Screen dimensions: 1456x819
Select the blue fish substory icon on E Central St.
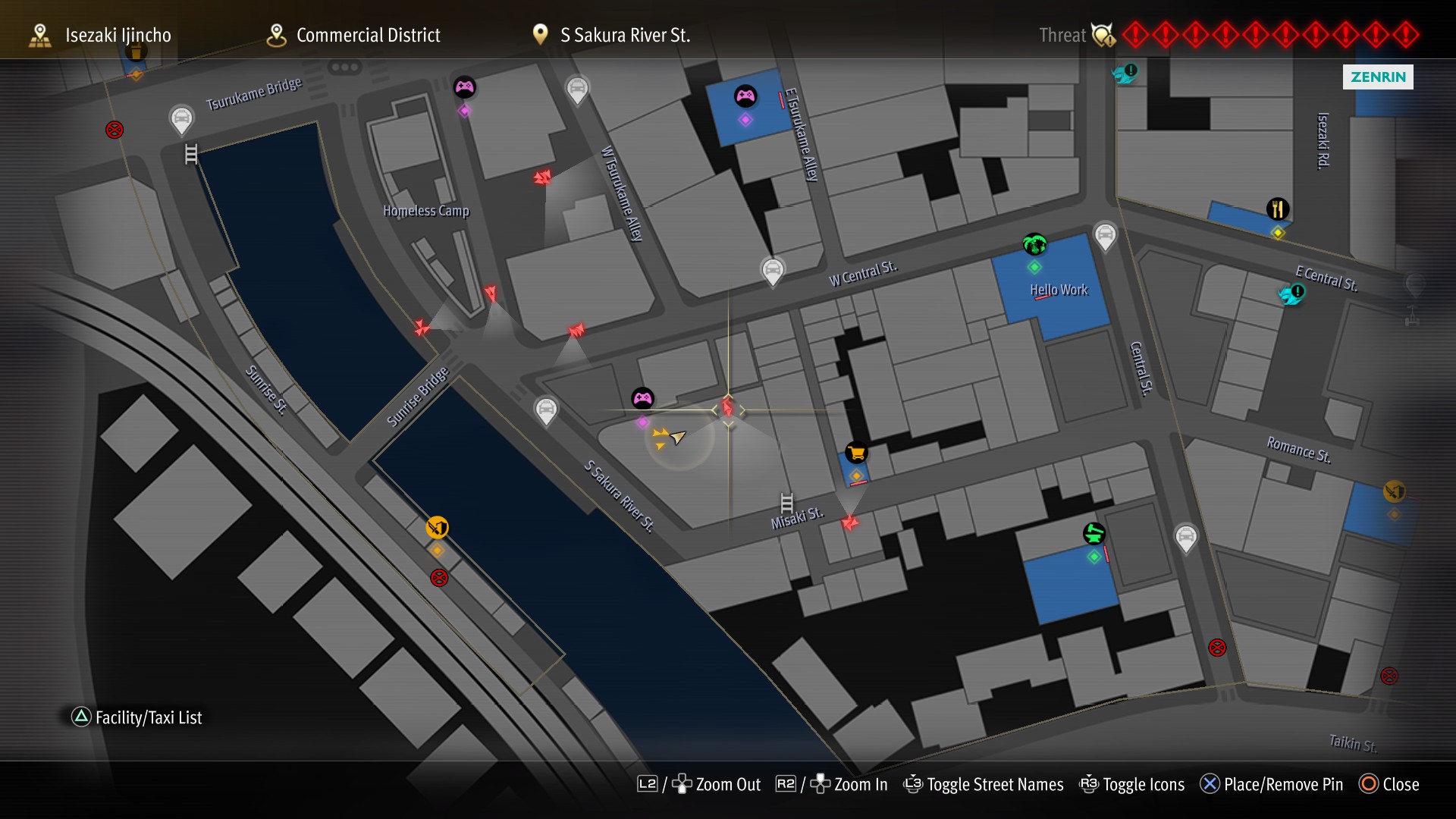point(1291,293)
